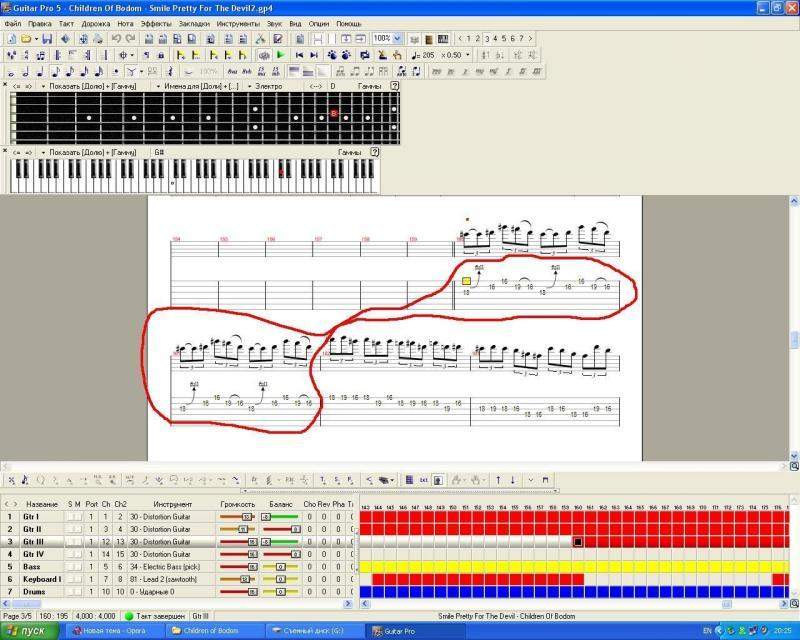The image size is (800, 640).
Task: Select the Keyboard I track row
Action: tap(42, 579)
